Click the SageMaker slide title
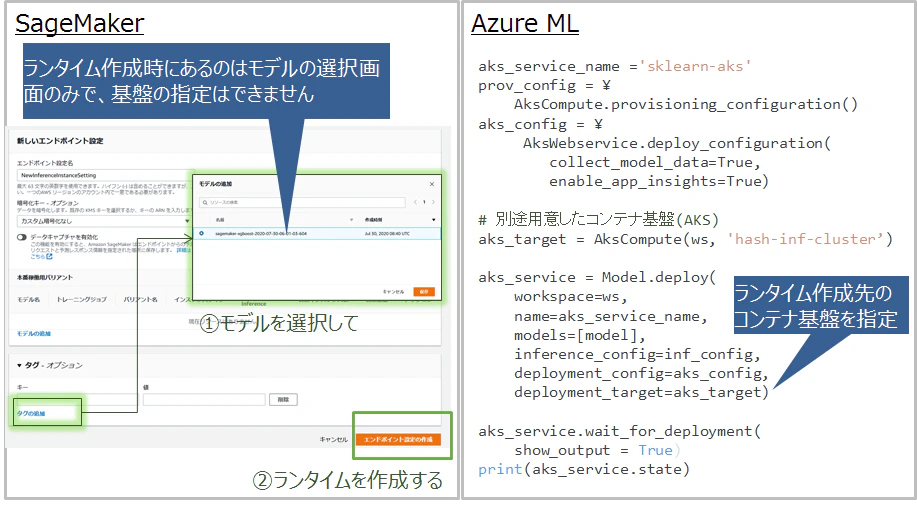Image resolution: width=917 pixels, height=505 pixels. point(80,24)
